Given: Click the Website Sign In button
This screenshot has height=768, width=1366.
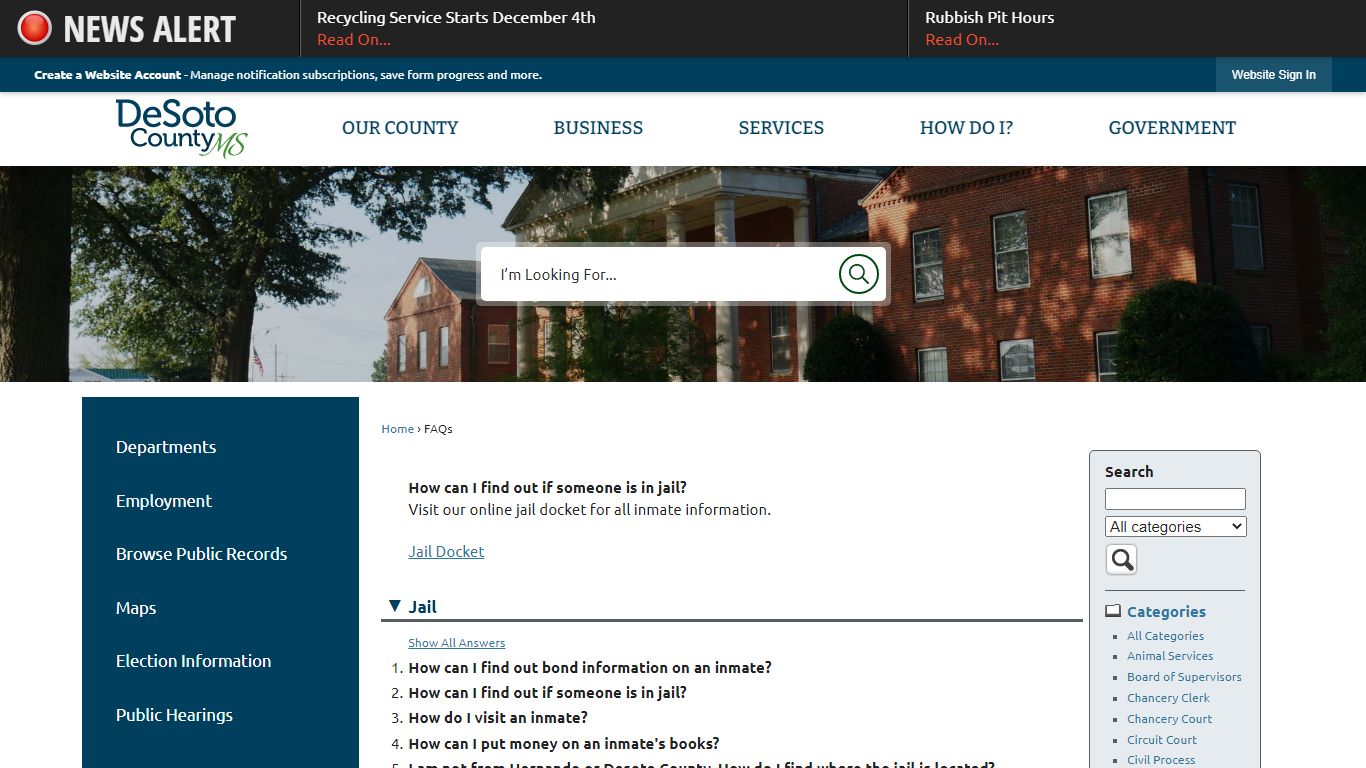Looking at the screenshot, I should click(x=1273, y=75).
